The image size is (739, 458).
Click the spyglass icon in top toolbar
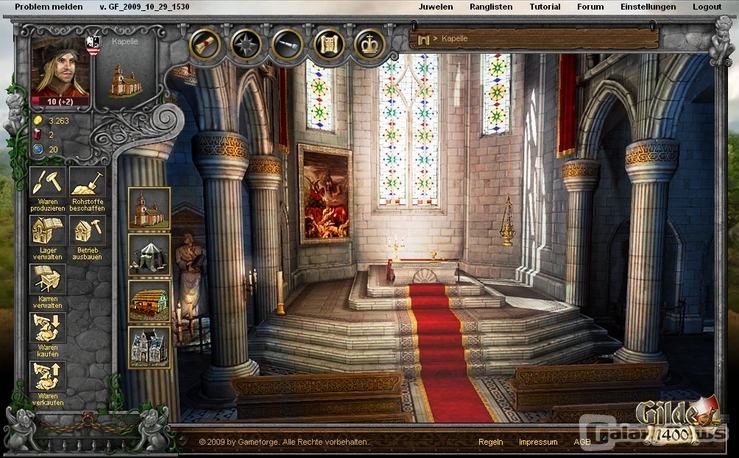tap(287, 44)
